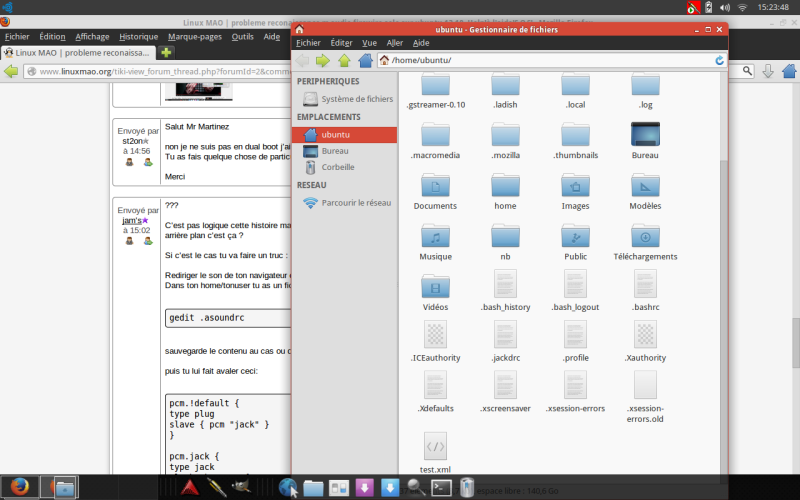Open volume control in system tray
Viewport: 800px width, 500px height.
point(724,7)
